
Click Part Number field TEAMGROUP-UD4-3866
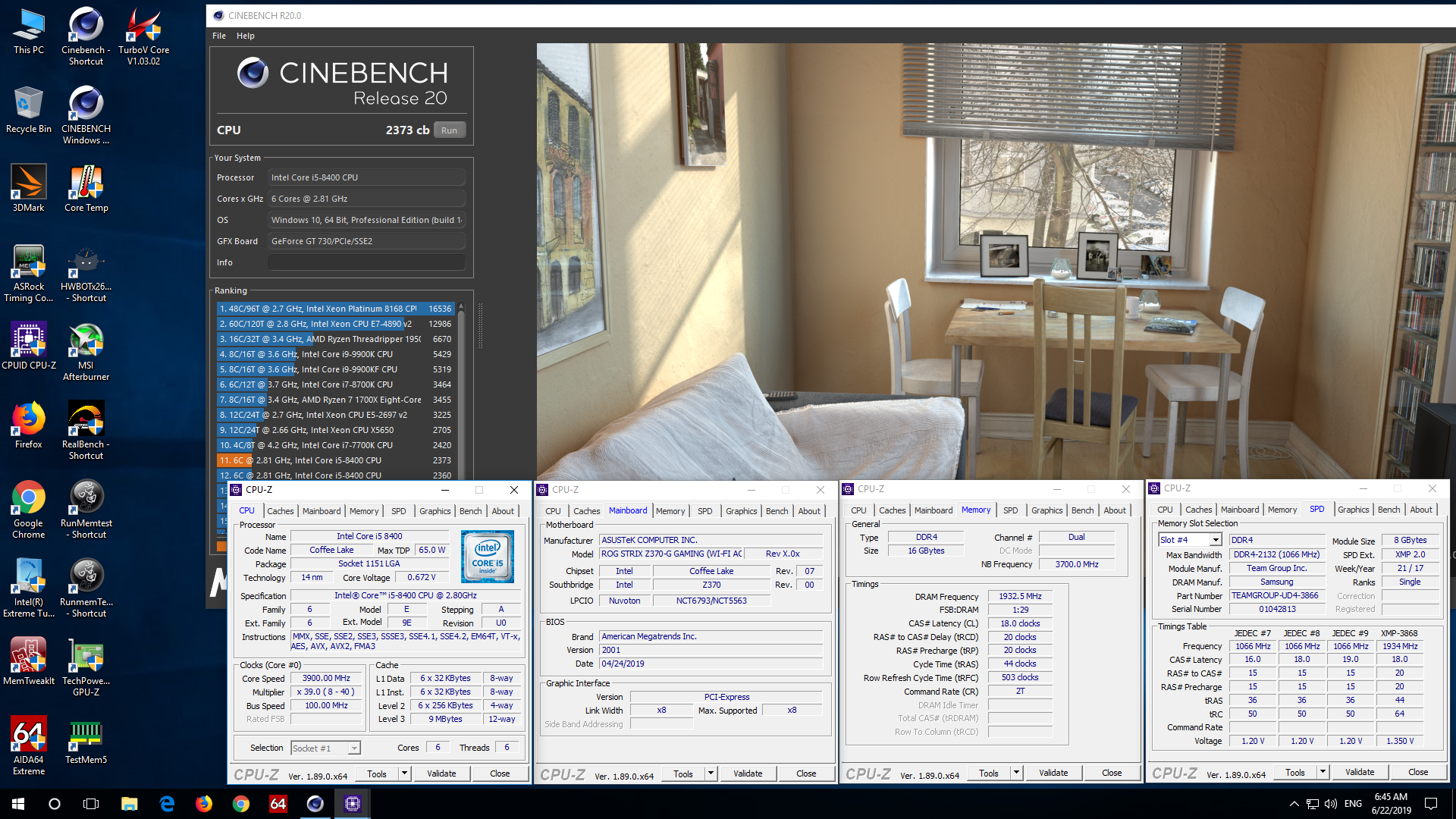[x=1277, y=596]
